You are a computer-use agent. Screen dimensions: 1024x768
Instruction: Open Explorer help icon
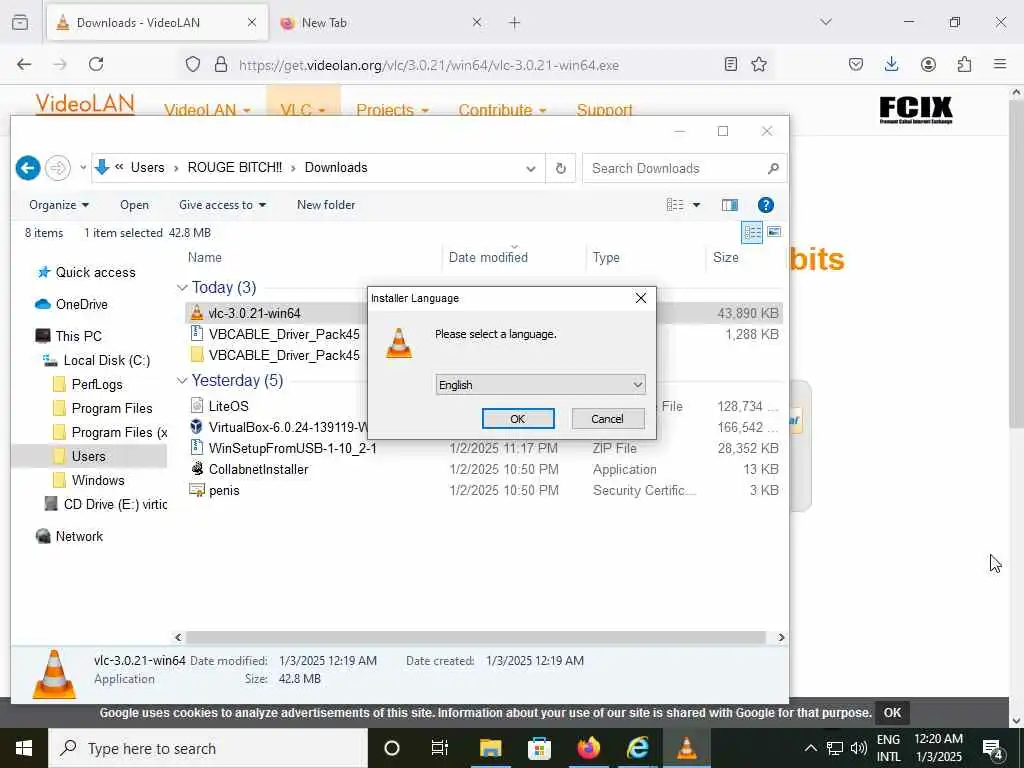(765, 205)
